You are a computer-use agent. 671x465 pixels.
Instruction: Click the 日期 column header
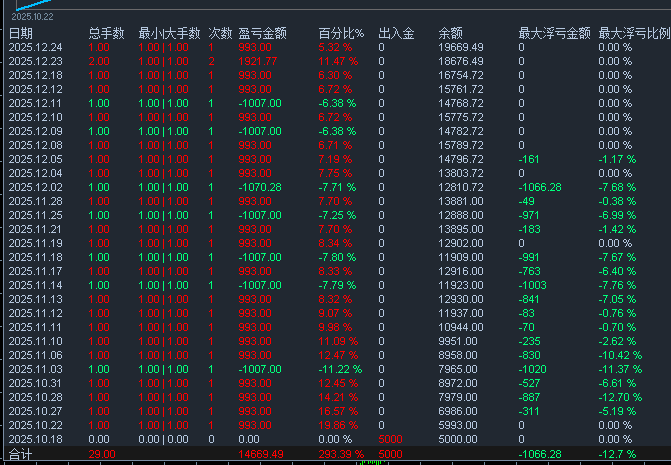pos(20,34)
